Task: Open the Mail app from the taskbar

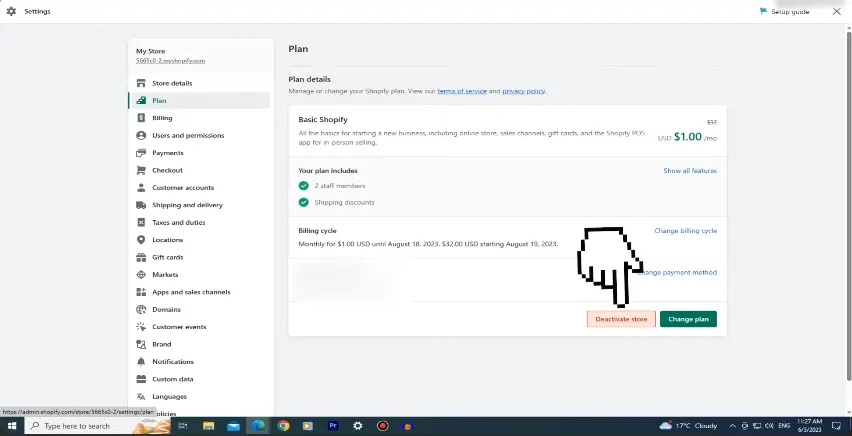Action: click(x=234, y=426)
